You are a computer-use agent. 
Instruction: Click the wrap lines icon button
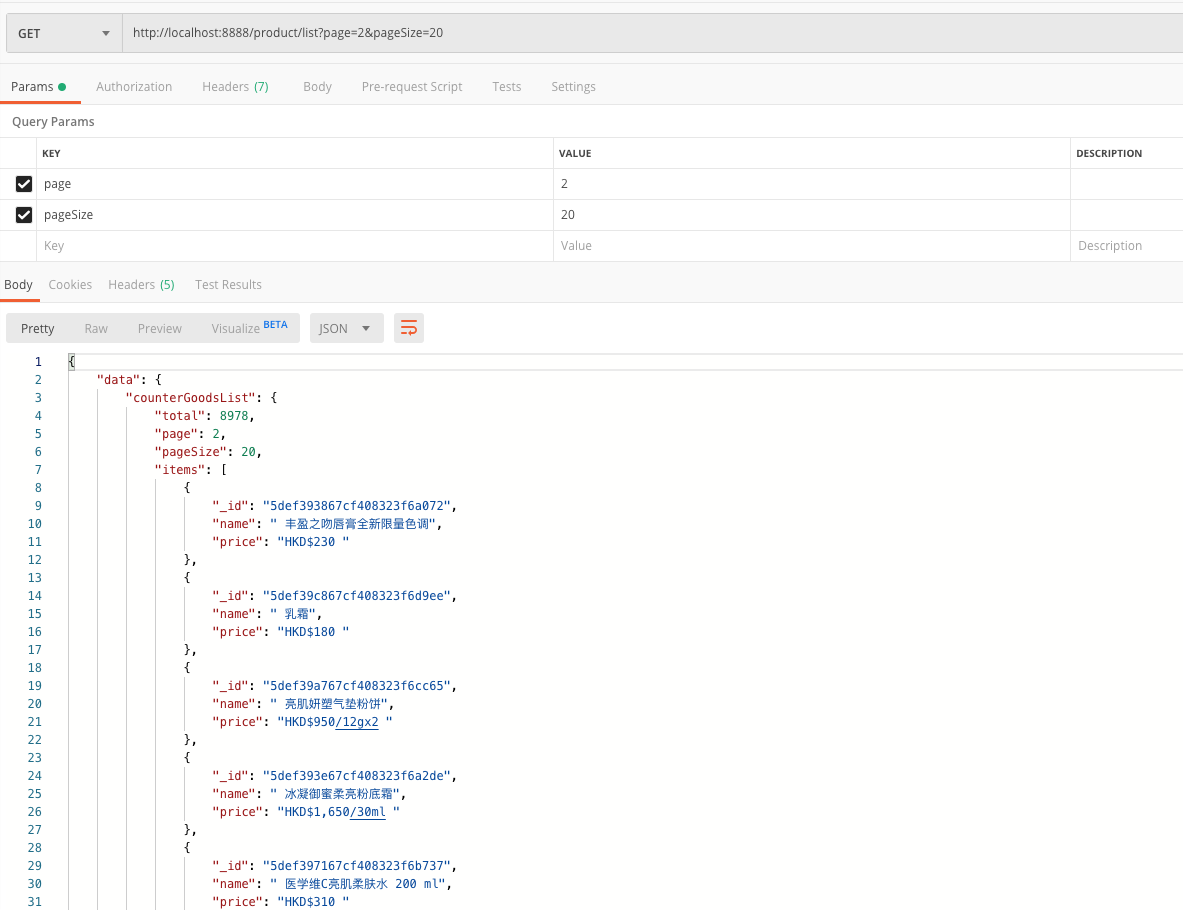(408, 328)
